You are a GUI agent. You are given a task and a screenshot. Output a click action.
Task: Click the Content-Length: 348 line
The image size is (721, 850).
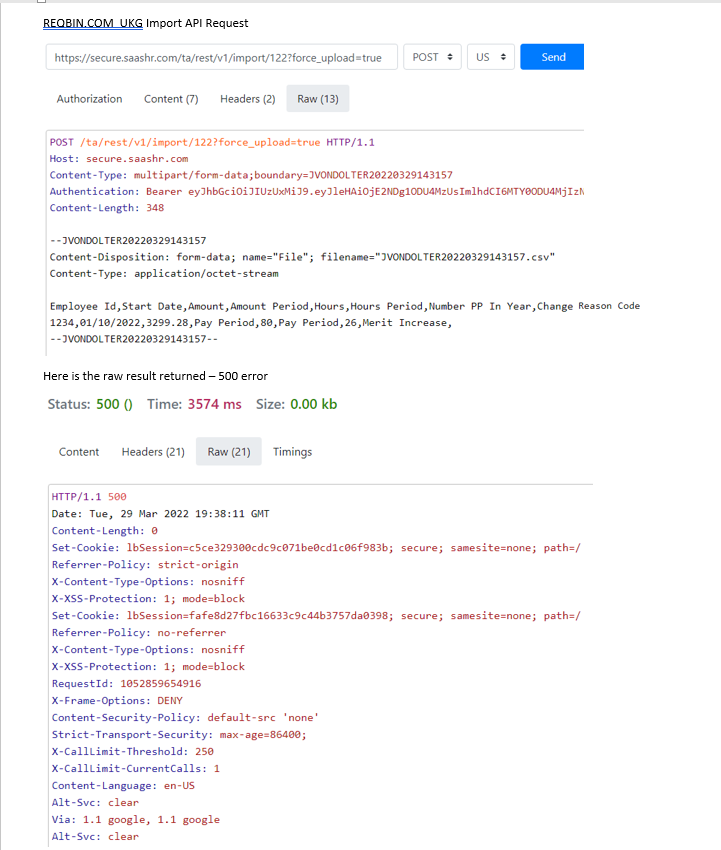[107, 208]
